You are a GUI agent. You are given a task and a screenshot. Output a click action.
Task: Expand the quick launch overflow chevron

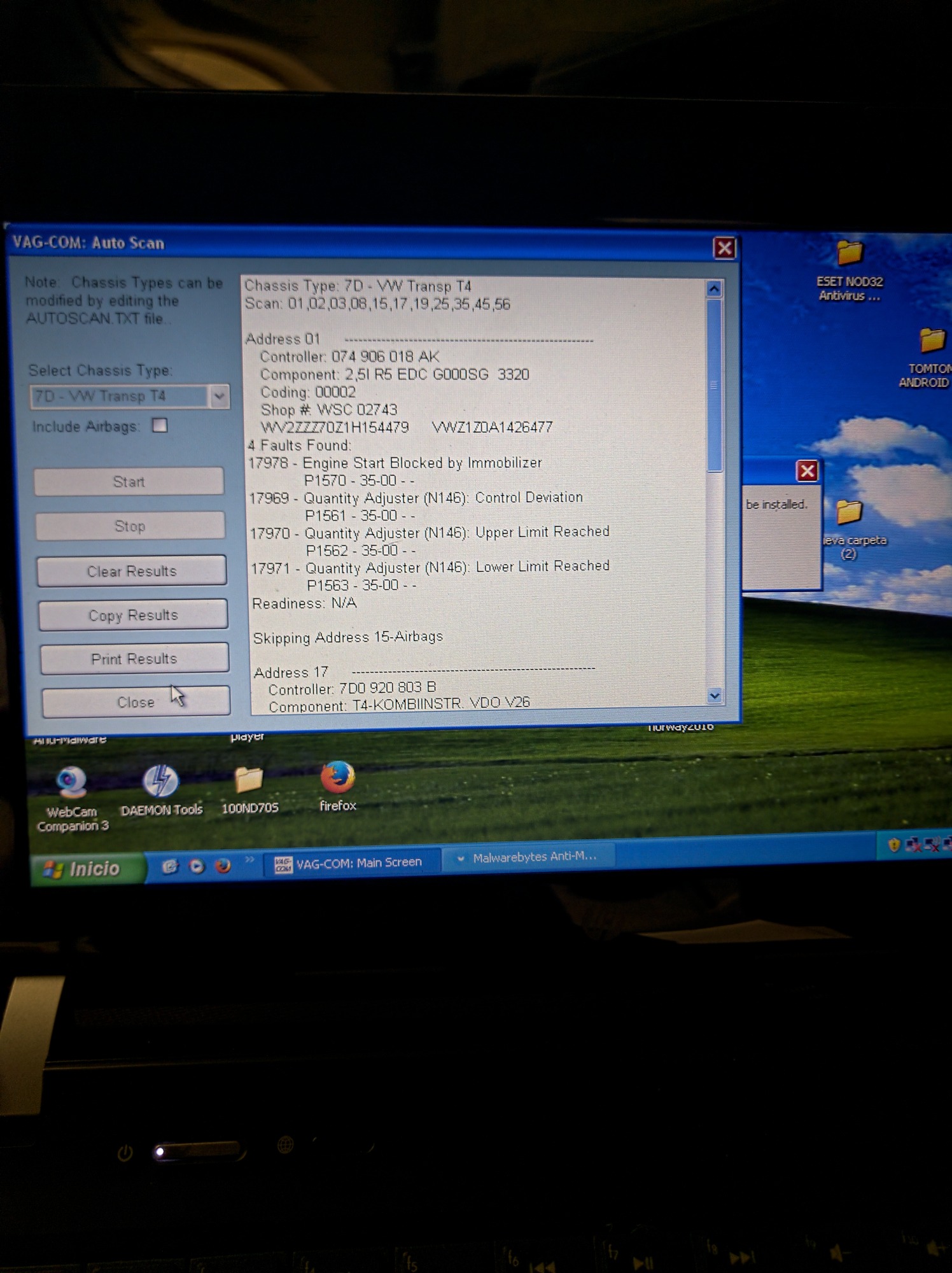pyautogui.click(x=249, y=860)
